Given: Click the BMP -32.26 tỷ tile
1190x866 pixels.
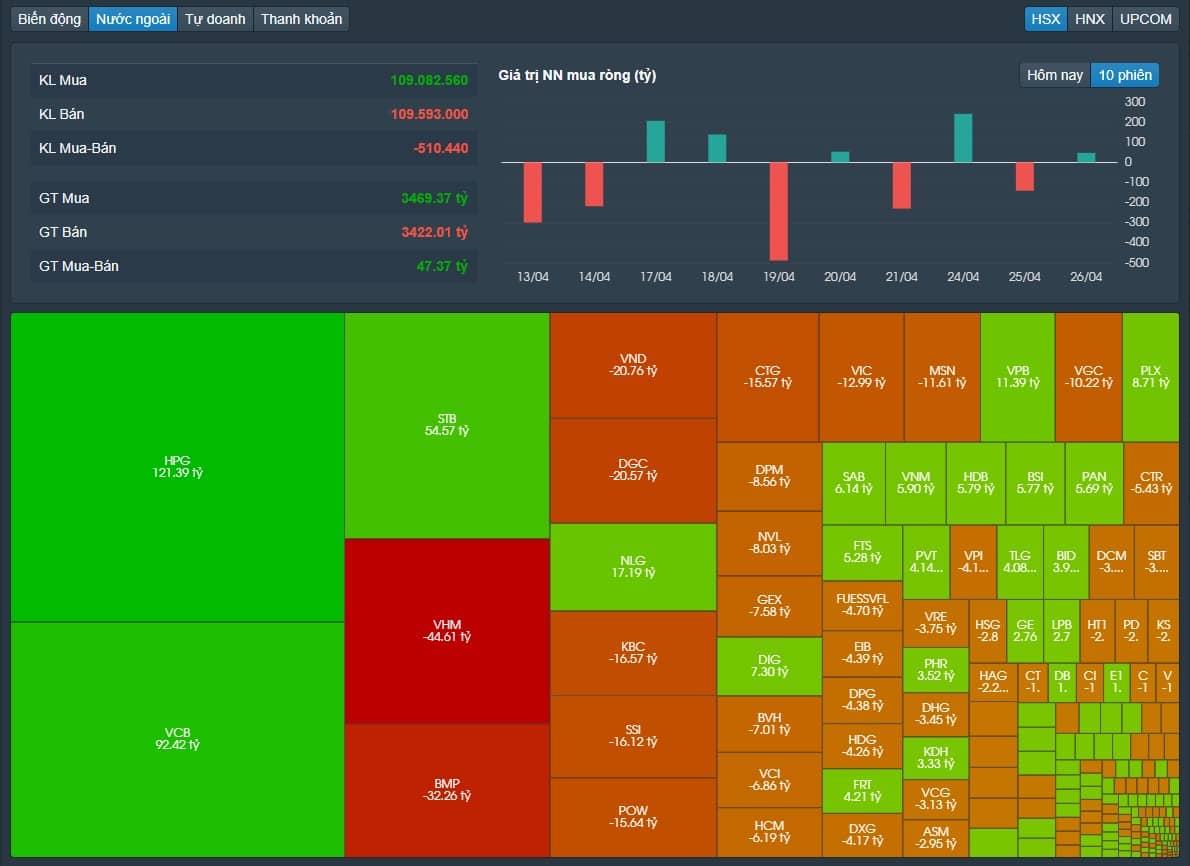Looking at the screenshot, I should pyautogui.click(x=447, y=790).
